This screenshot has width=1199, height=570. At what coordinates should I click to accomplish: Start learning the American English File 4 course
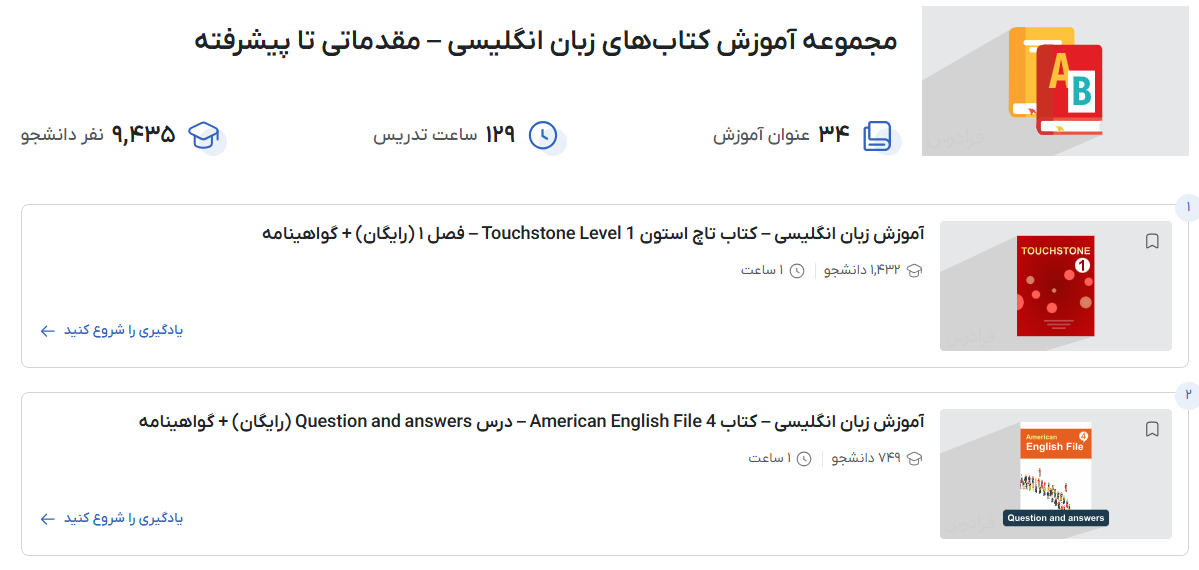[x=123, y=519]
